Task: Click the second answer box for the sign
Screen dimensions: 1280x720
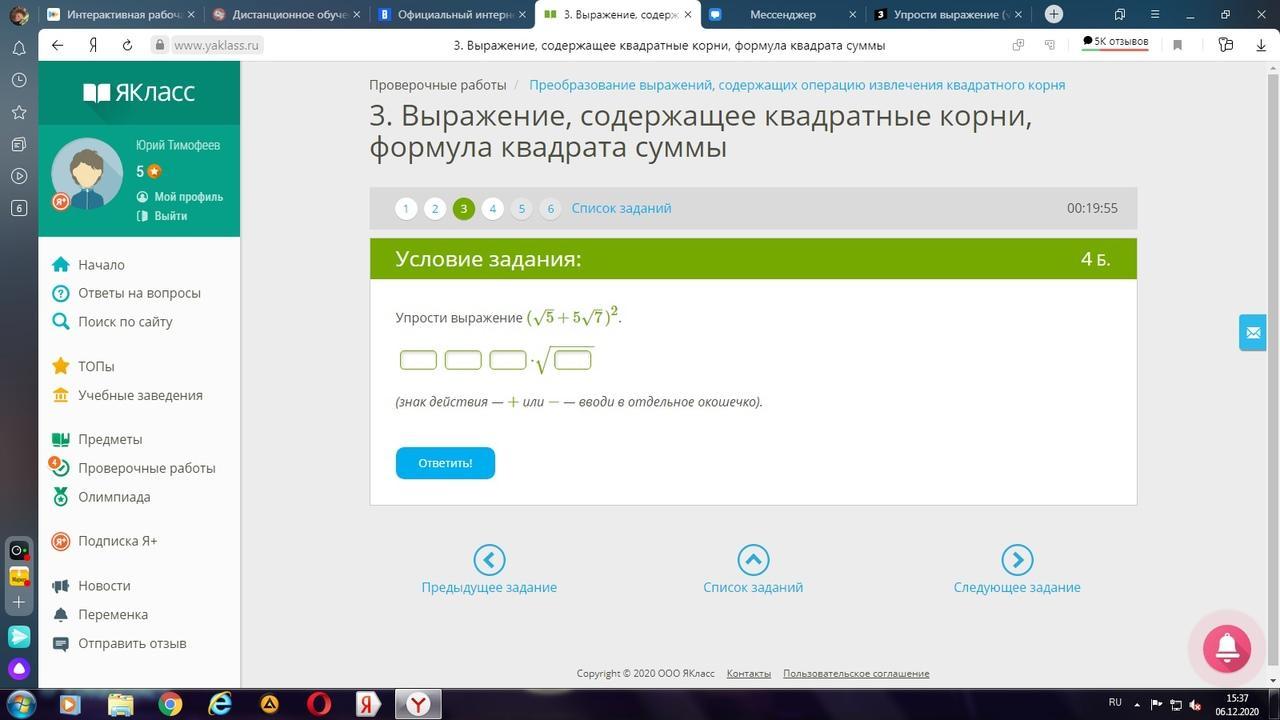Action: pyautogui.click(x=463, y=360)
